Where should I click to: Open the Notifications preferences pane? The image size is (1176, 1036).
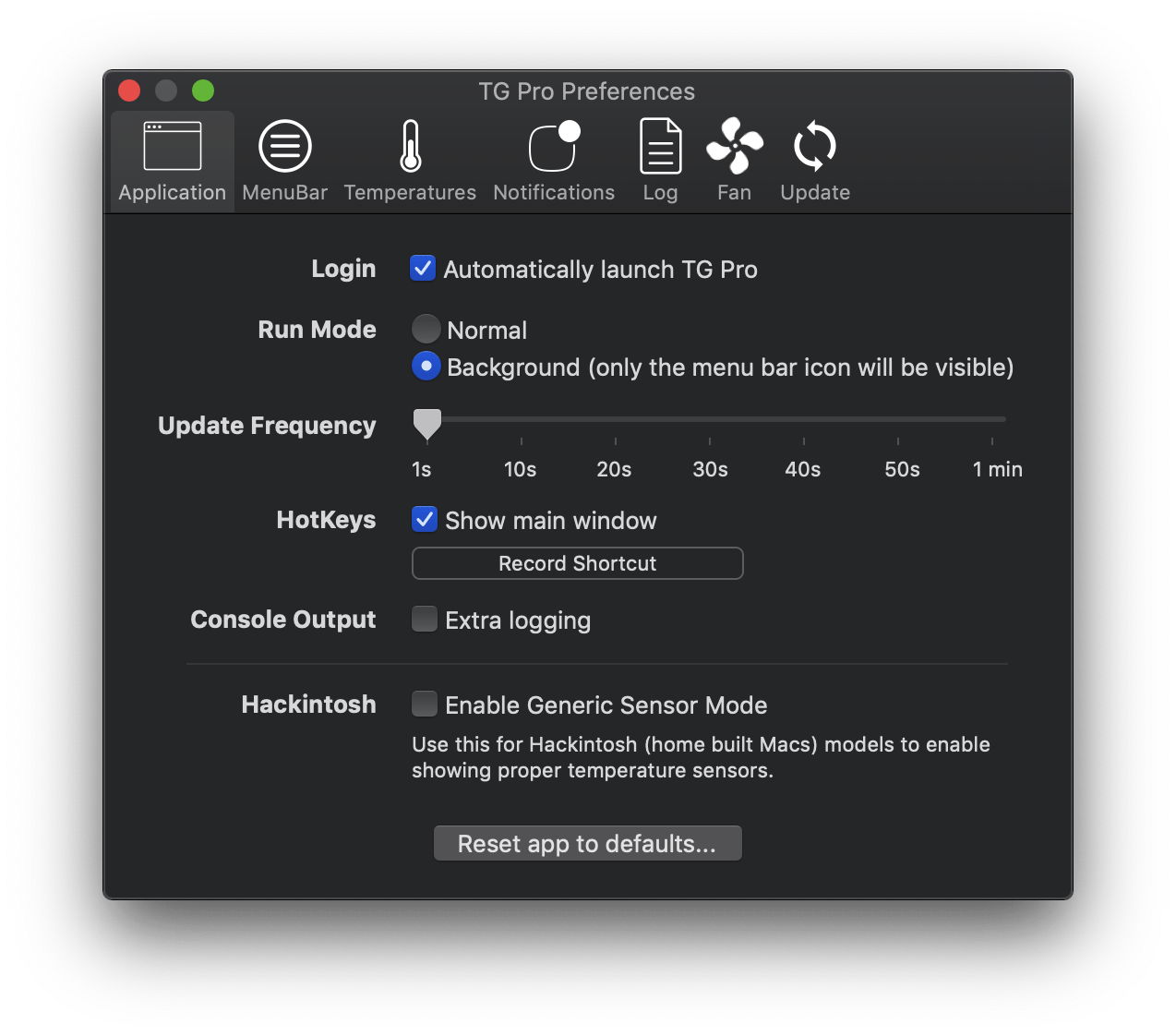tap(553, 159)
